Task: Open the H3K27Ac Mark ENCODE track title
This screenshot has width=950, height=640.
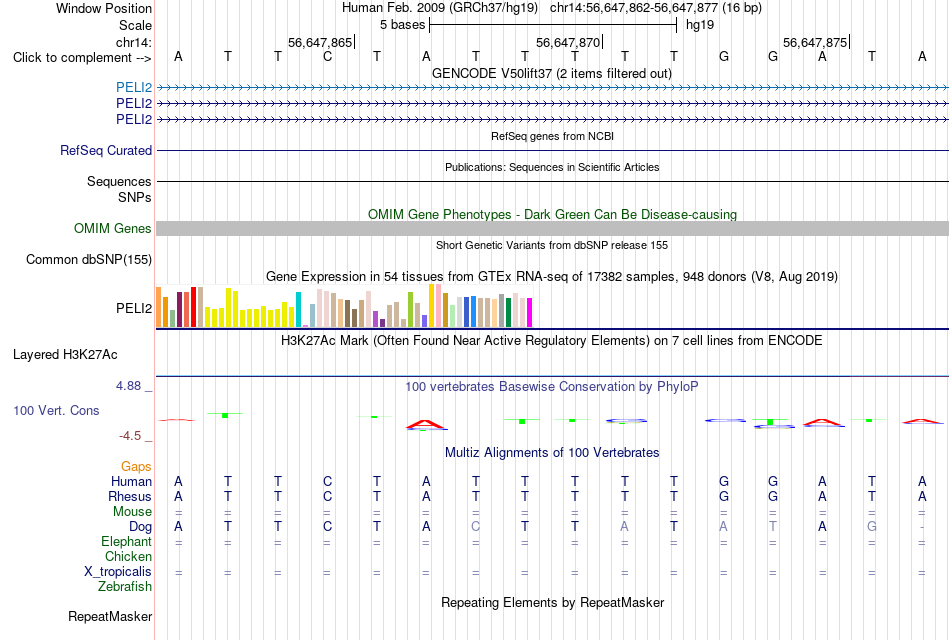Action: point(552,341)
